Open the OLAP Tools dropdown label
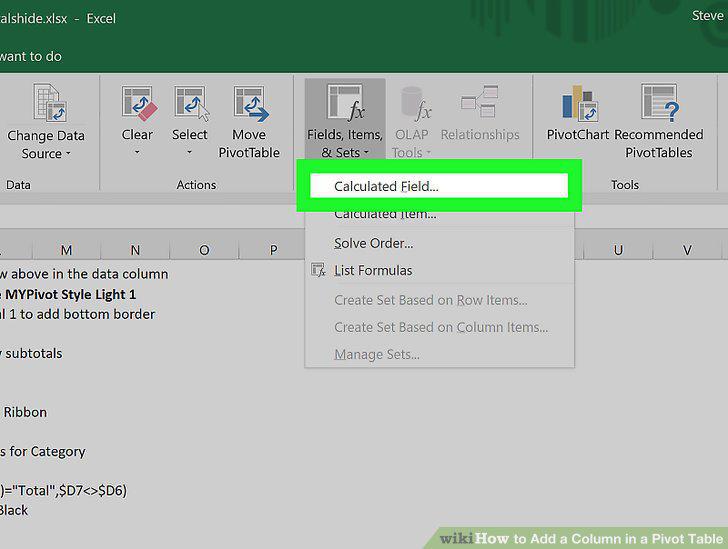 411,144
